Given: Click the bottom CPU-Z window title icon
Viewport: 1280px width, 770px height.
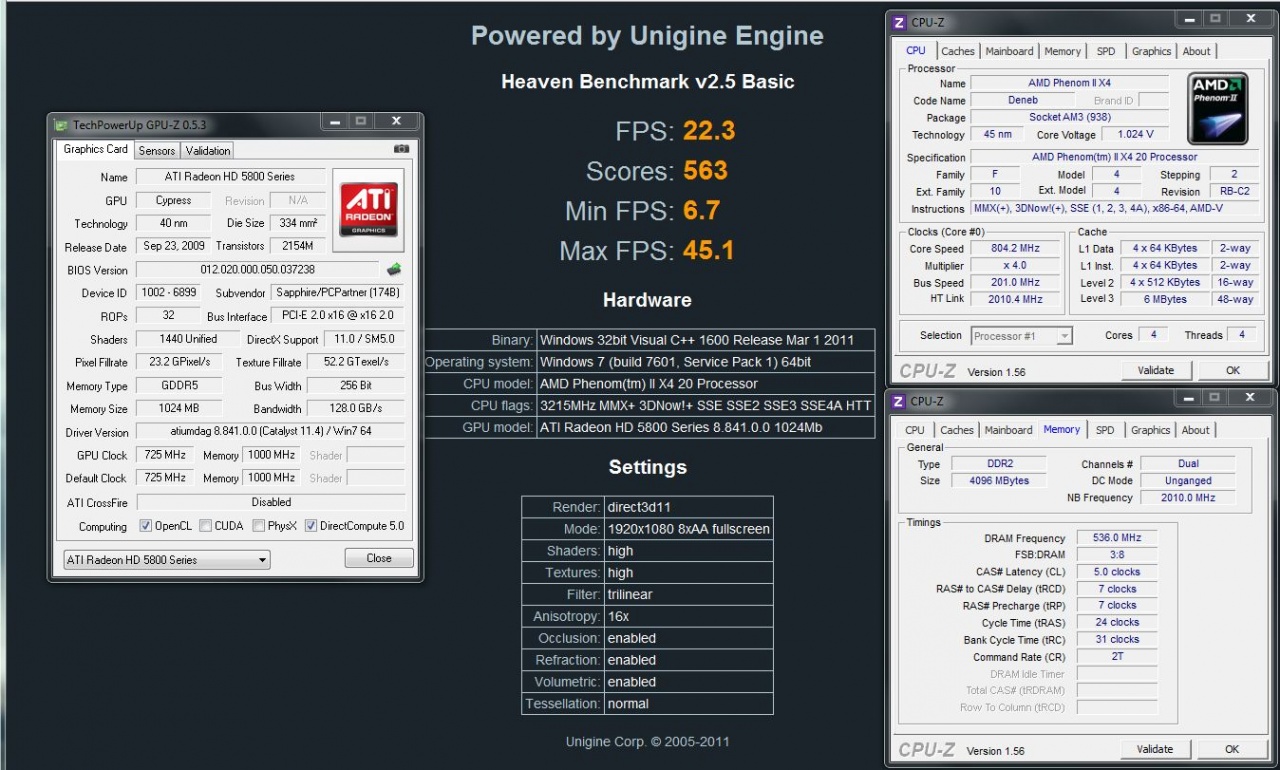Looking at the screenshot, I should [899, 401].
